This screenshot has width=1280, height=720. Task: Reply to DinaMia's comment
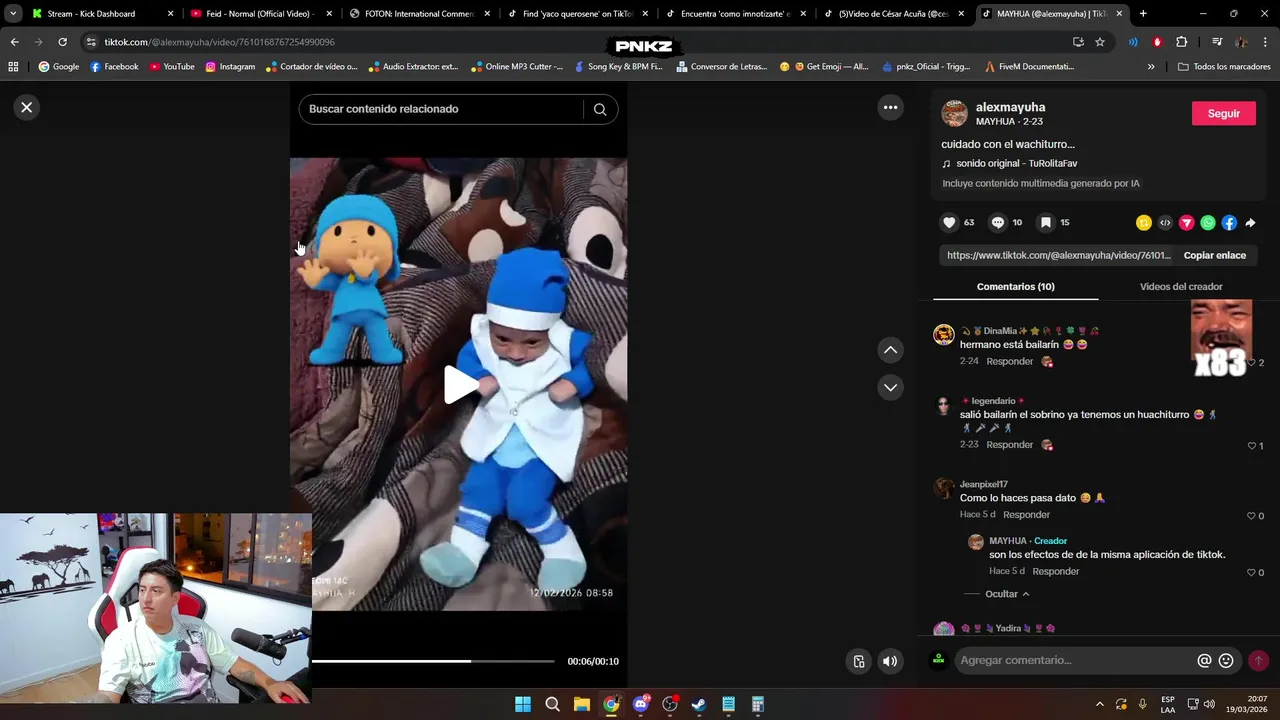1009,361
